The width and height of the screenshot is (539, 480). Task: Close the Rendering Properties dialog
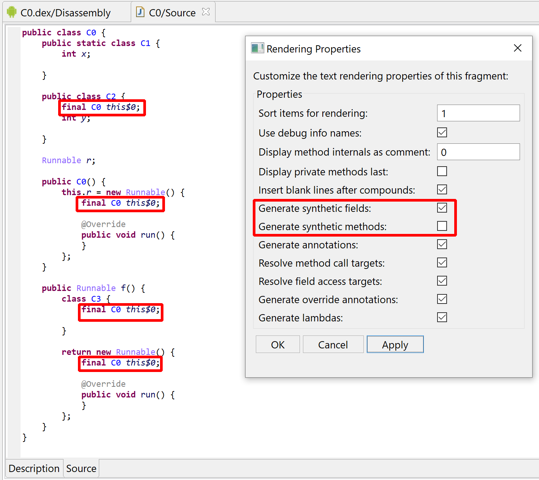tap(517, 48)
